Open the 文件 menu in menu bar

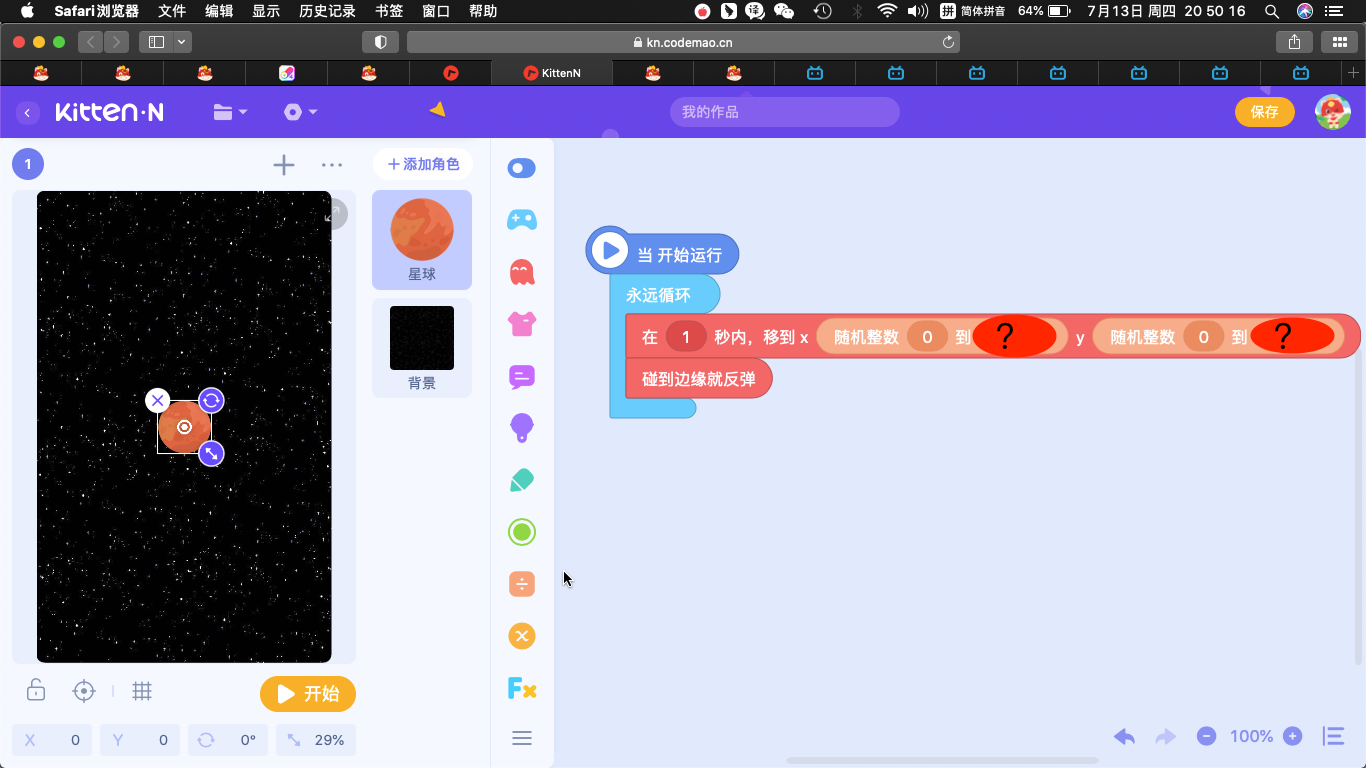tap(172, 11)
